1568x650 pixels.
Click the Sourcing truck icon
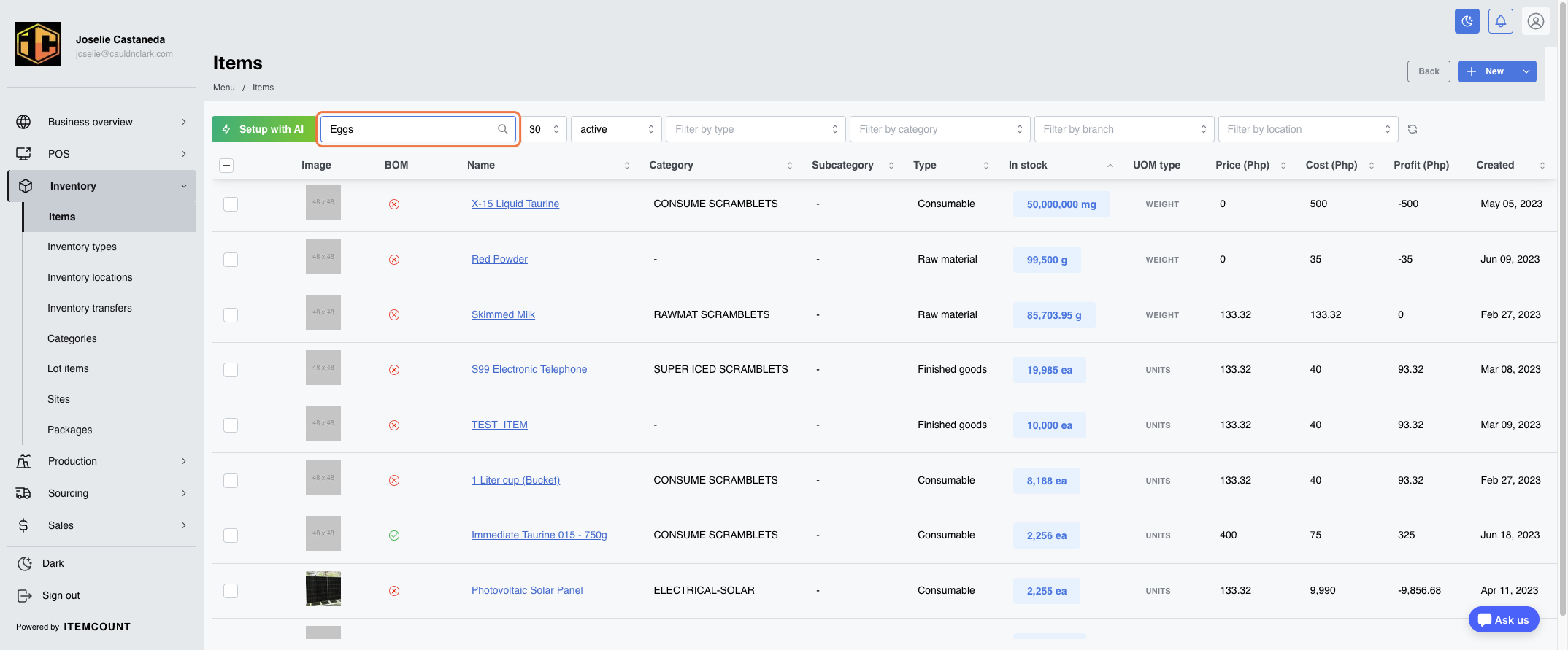pos(23,493)
